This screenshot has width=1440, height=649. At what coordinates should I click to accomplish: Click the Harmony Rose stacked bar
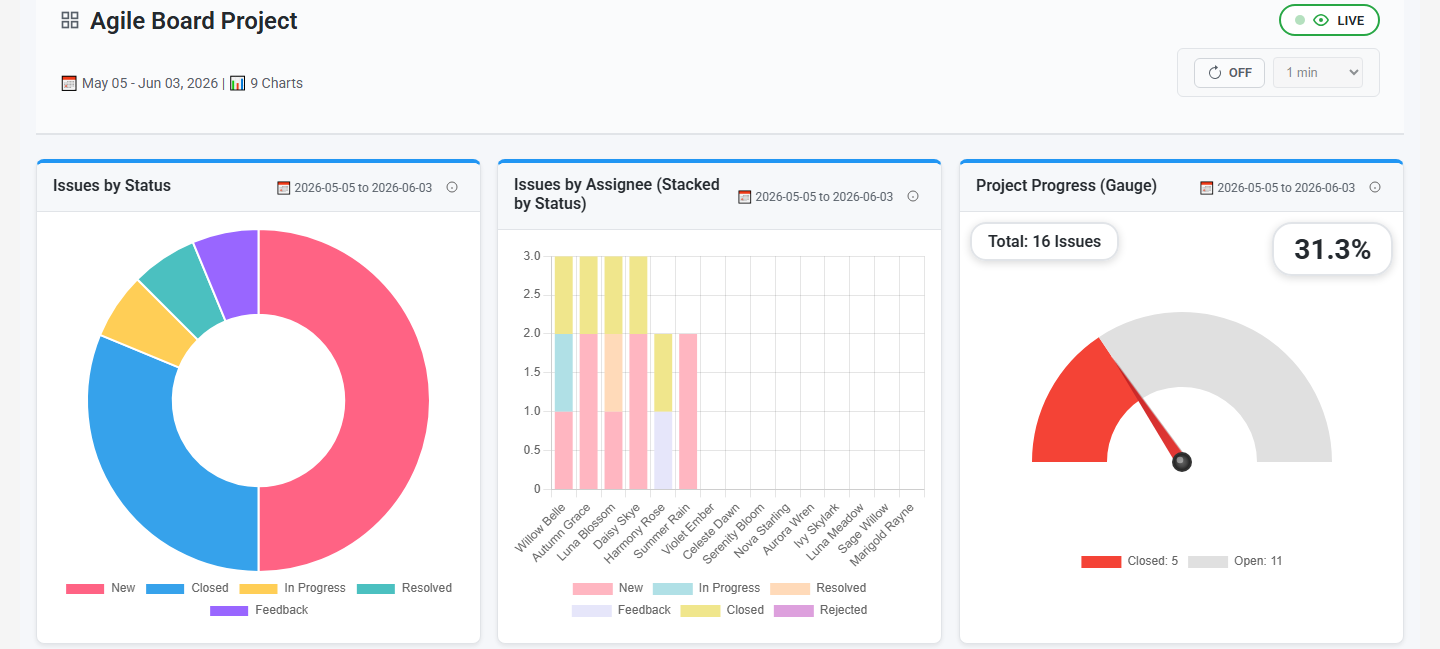[662, 412]
